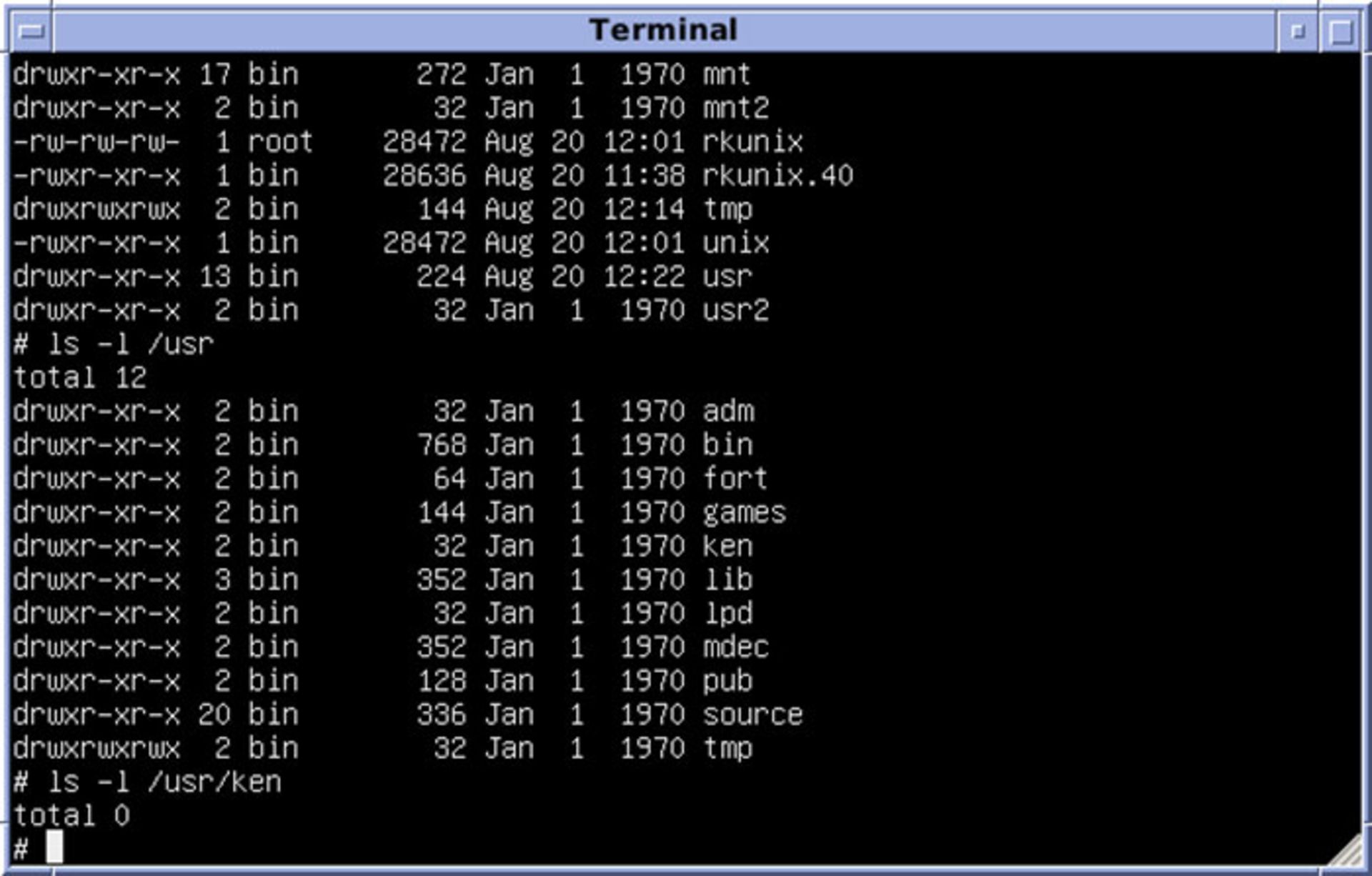Viewport: 1372px width, 876px height.
Task: Click the 'mdec' directory name
Action: (735, 647)
